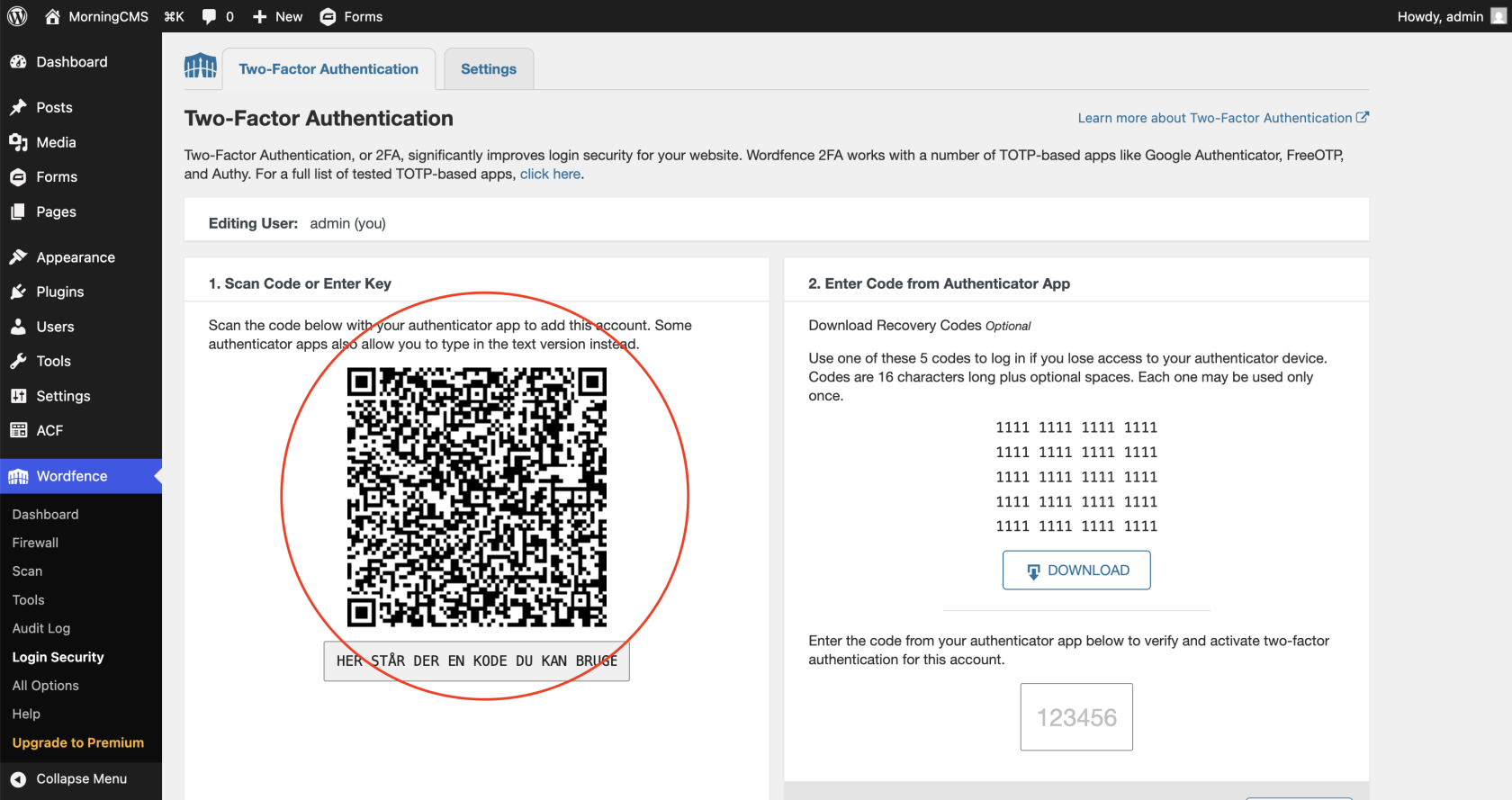
Task: Open the MorningCMS site home icon
Action: 52,16
